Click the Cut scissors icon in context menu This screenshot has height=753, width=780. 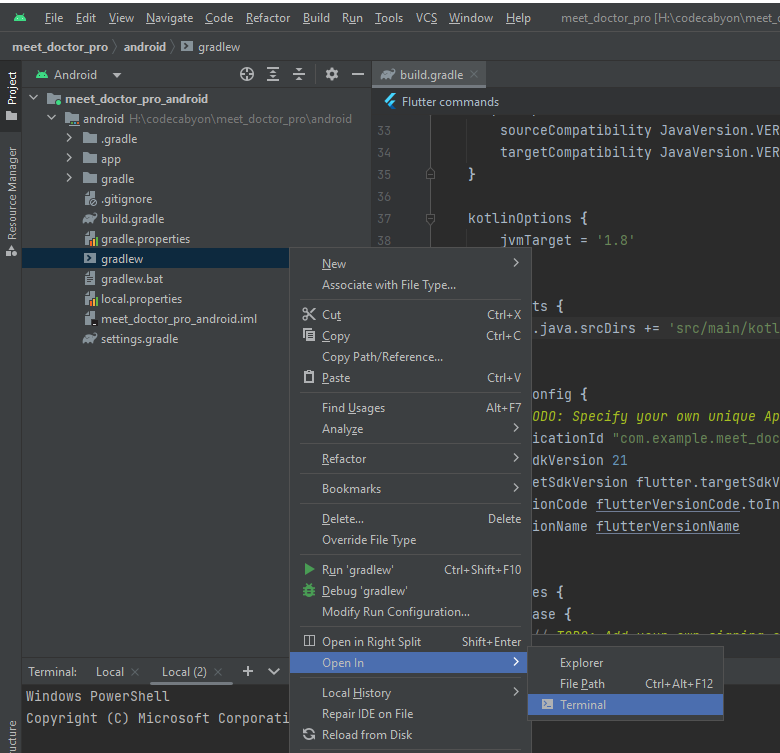coord(309,314)
